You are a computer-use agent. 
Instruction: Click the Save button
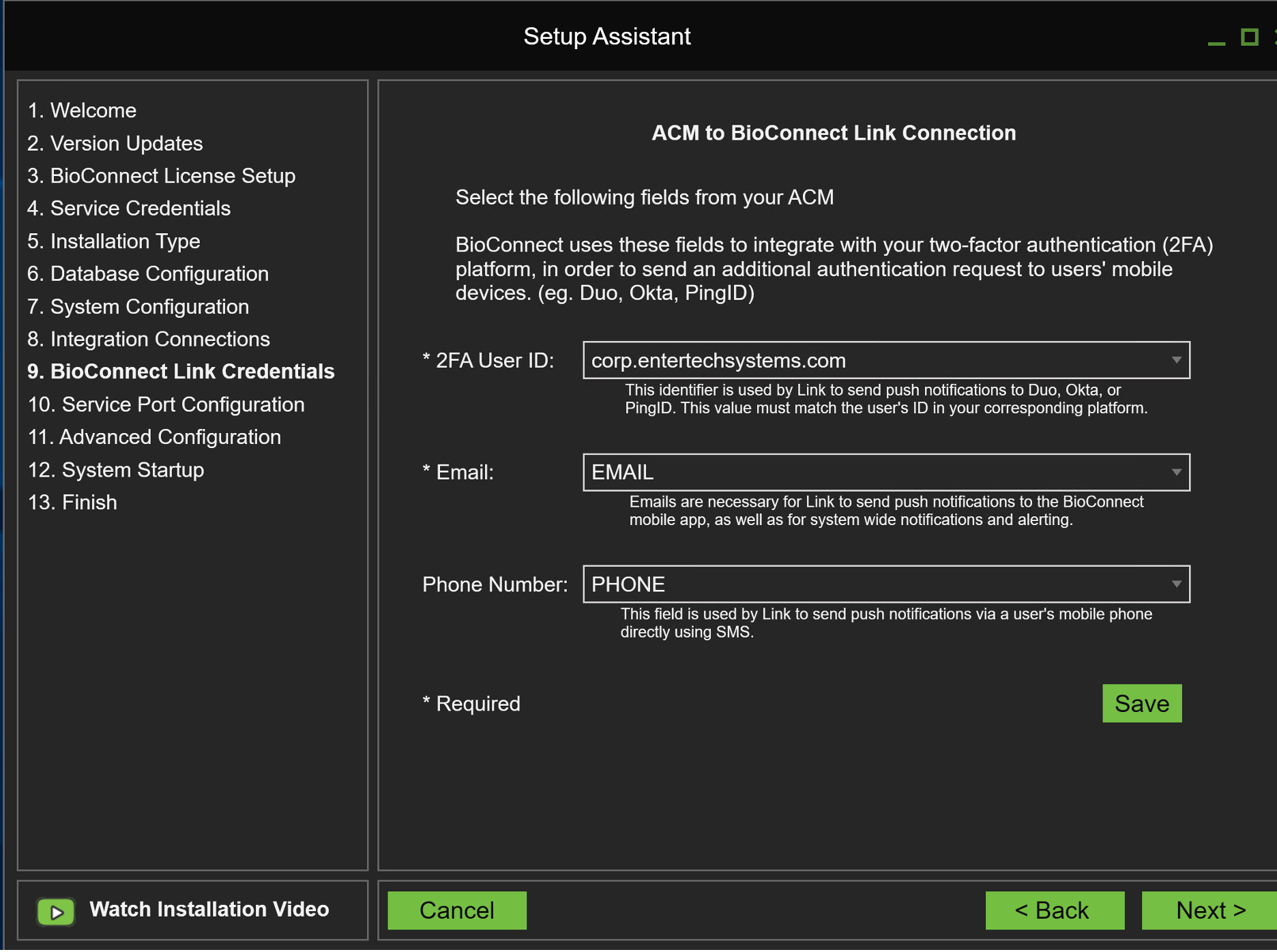tap(1142, 703)
